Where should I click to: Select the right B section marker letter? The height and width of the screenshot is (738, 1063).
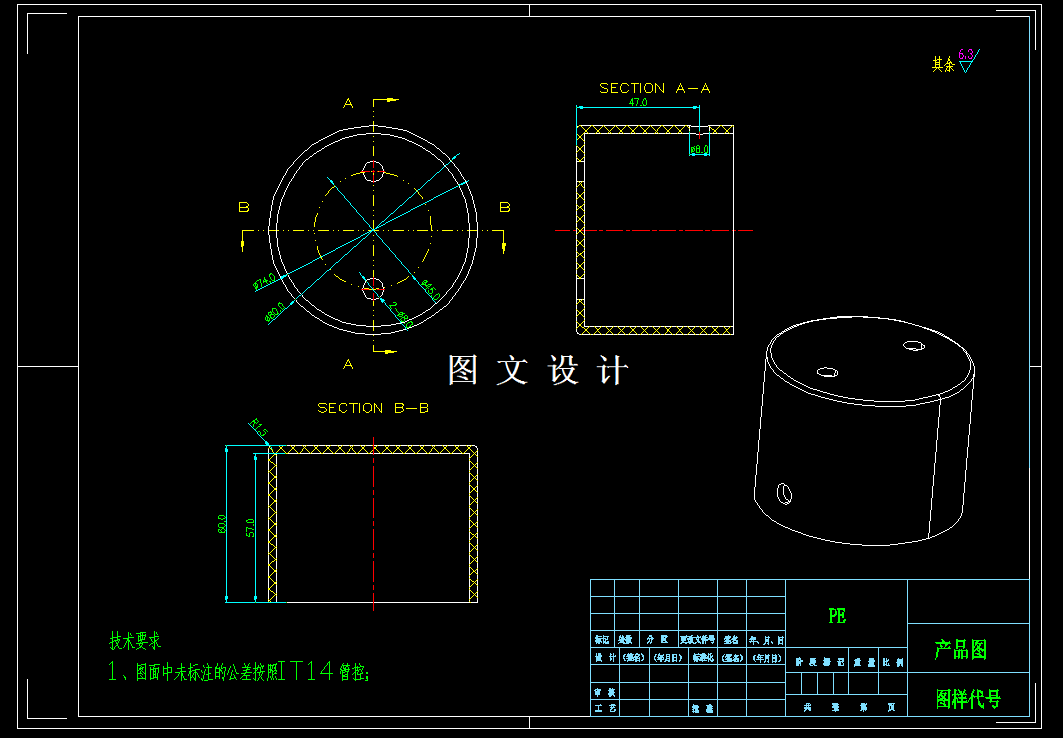[505, 207]
